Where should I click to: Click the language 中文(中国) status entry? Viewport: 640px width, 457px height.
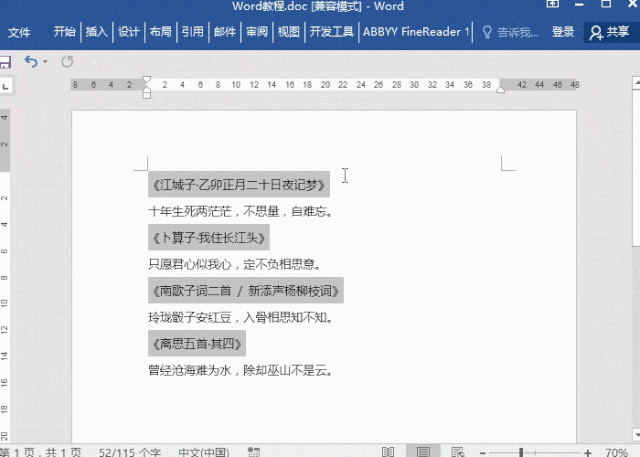pyautogui.click(x=204, y=452)
